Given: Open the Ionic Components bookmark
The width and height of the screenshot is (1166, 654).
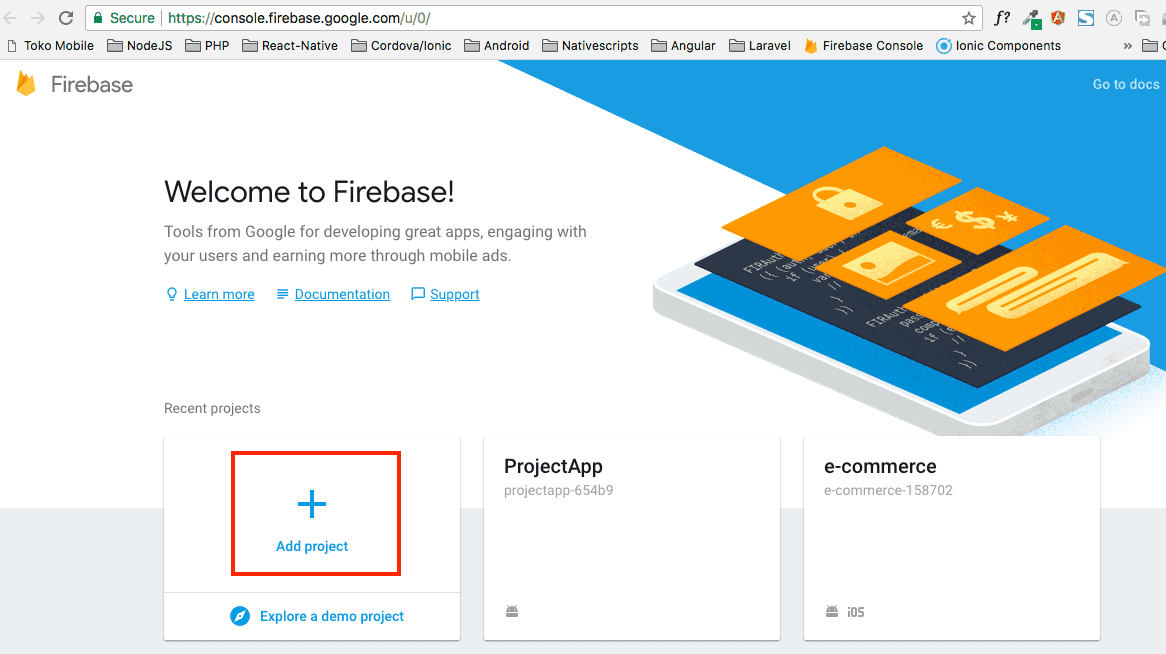Looking at the screenshot, I should [998, 45].
